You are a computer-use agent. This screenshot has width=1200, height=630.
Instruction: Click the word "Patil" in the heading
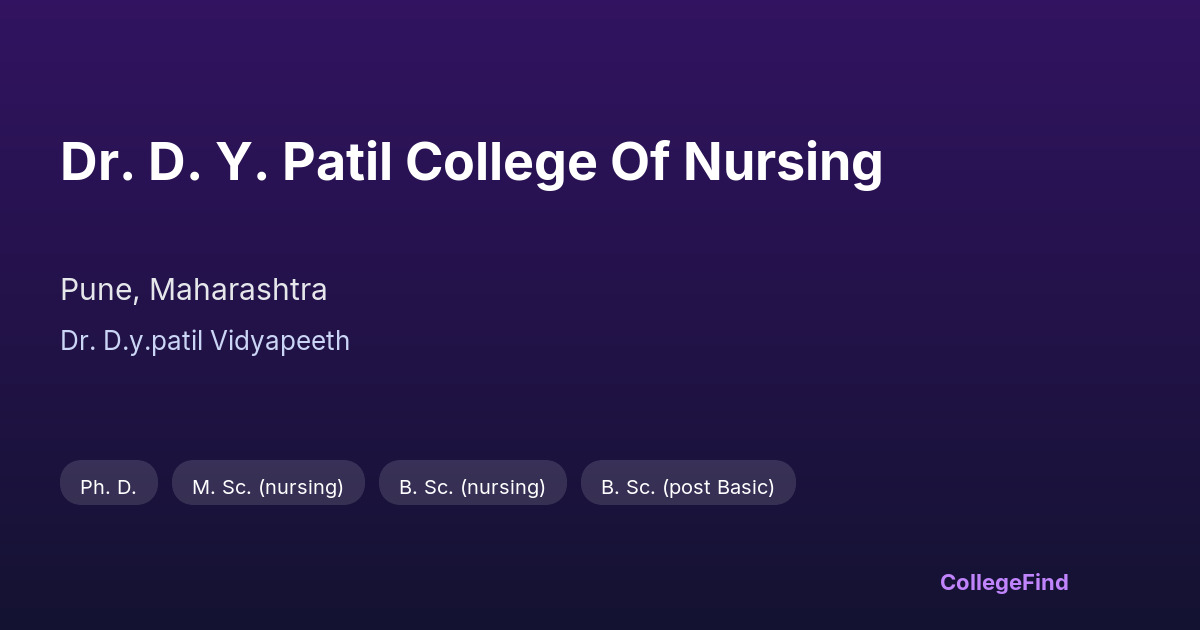pyautogui.click(x=337, y=162)
